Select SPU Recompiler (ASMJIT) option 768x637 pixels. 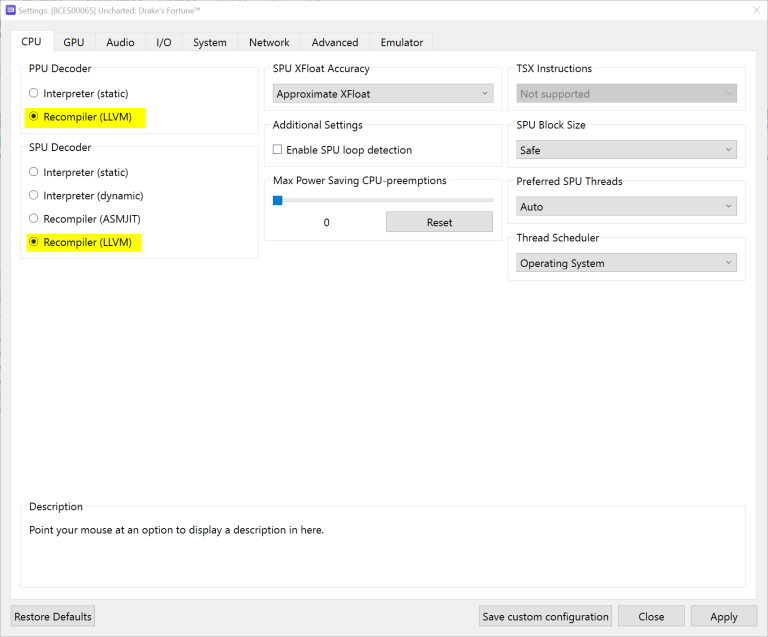[34, 219]
